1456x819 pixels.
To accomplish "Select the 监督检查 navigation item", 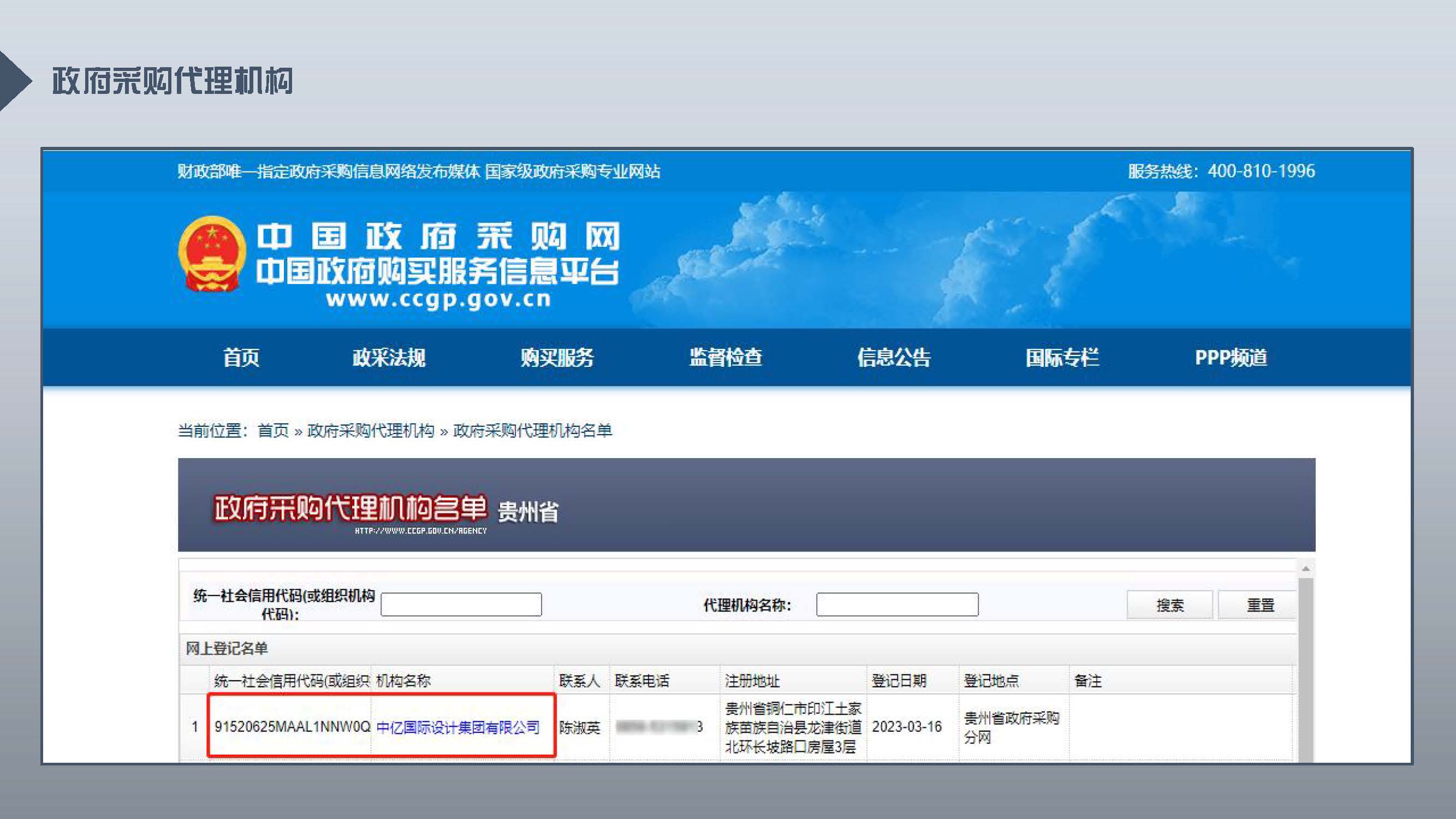I will pyautogui.click(x=726, y=358).
